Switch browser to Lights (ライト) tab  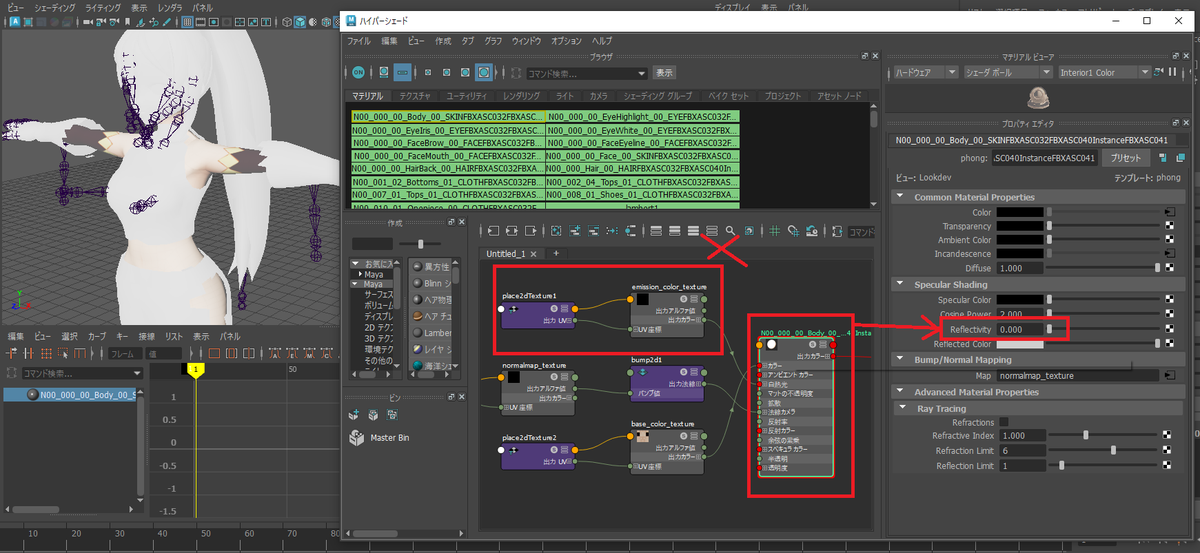(565, 96)
